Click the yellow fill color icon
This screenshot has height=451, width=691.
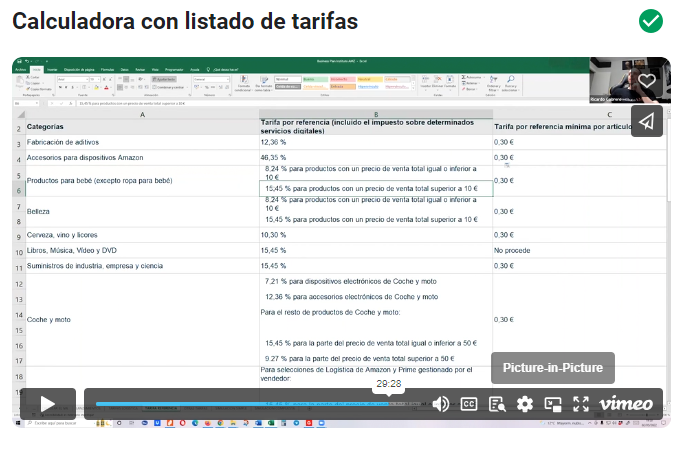[97, 87]
